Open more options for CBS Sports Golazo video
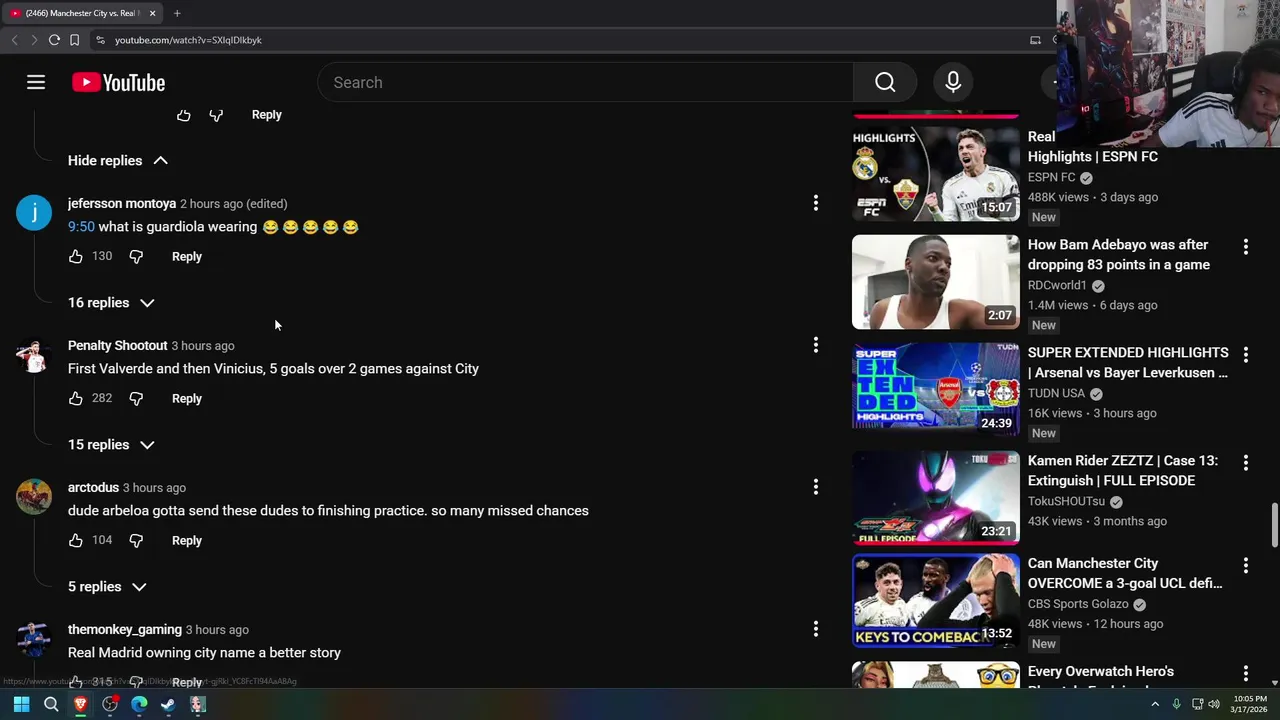The width and height of the screenshot is (1280, 720). tap(1246, 565)
